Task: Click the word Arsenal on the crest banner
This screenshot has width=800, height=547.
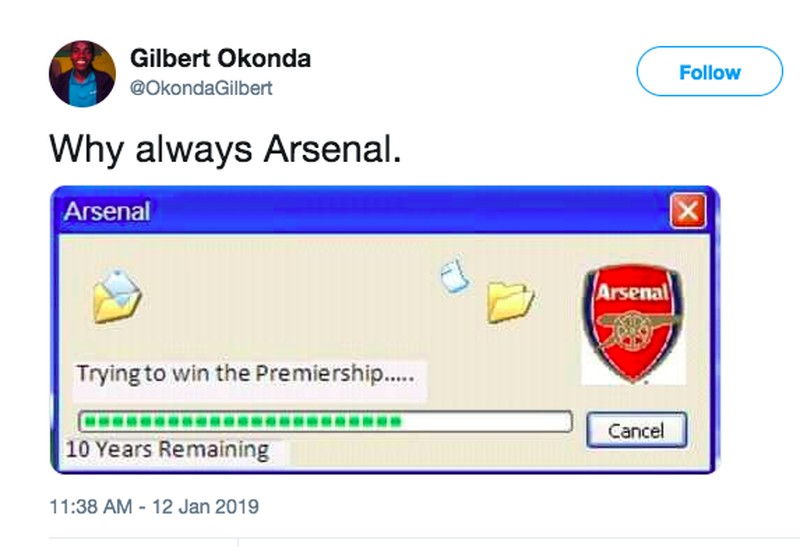Action: (x=633, y=293)
